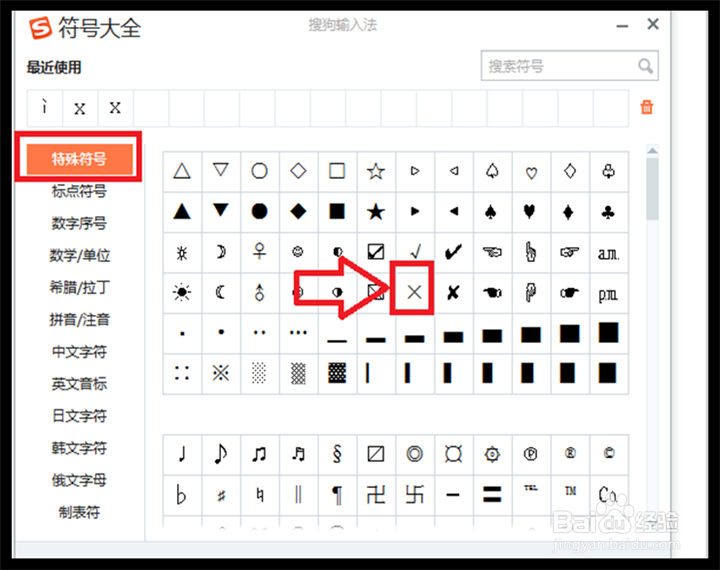The image size is (720, 570).
Task: Insert the registered ® symbol
Action: pos(570,453)
